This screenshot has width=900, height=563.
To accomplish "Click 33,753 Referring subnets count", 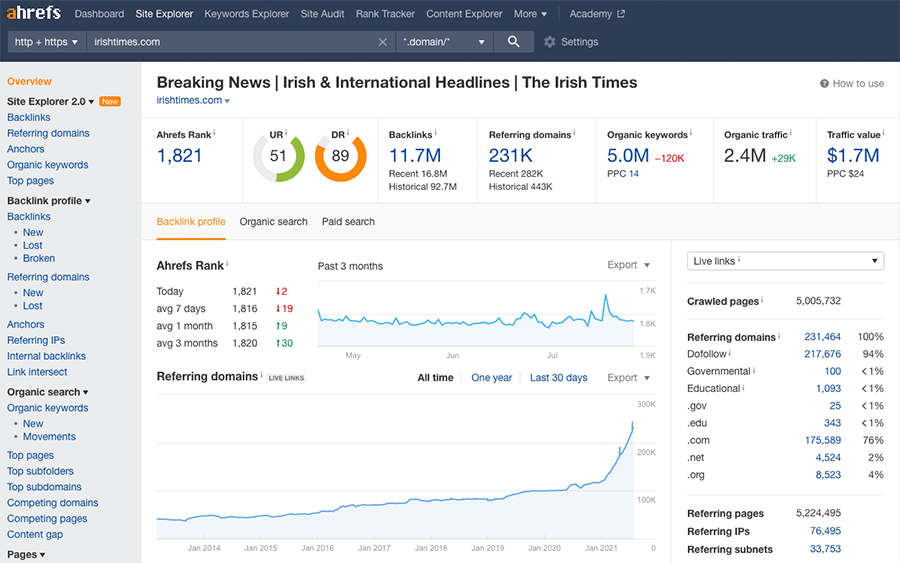I will [825, 549].
